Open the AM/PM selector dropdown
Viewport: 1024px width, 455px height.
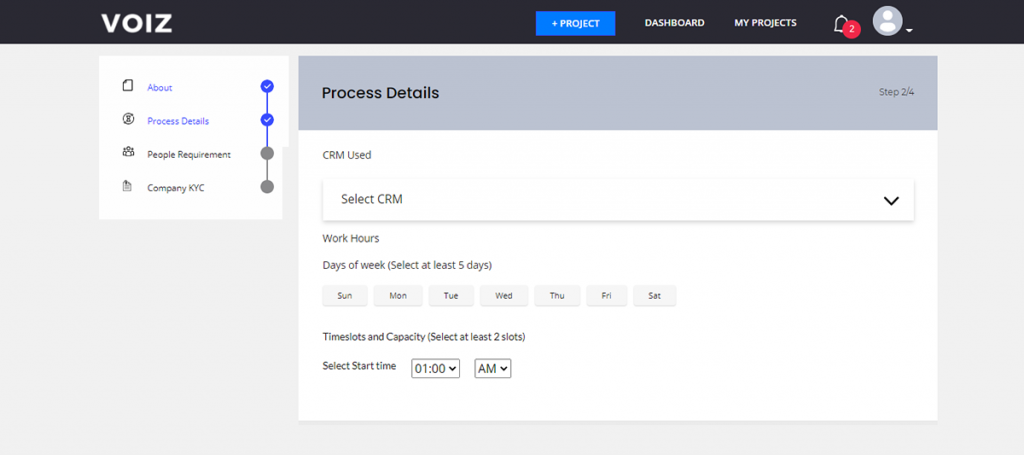coord(492,369)
